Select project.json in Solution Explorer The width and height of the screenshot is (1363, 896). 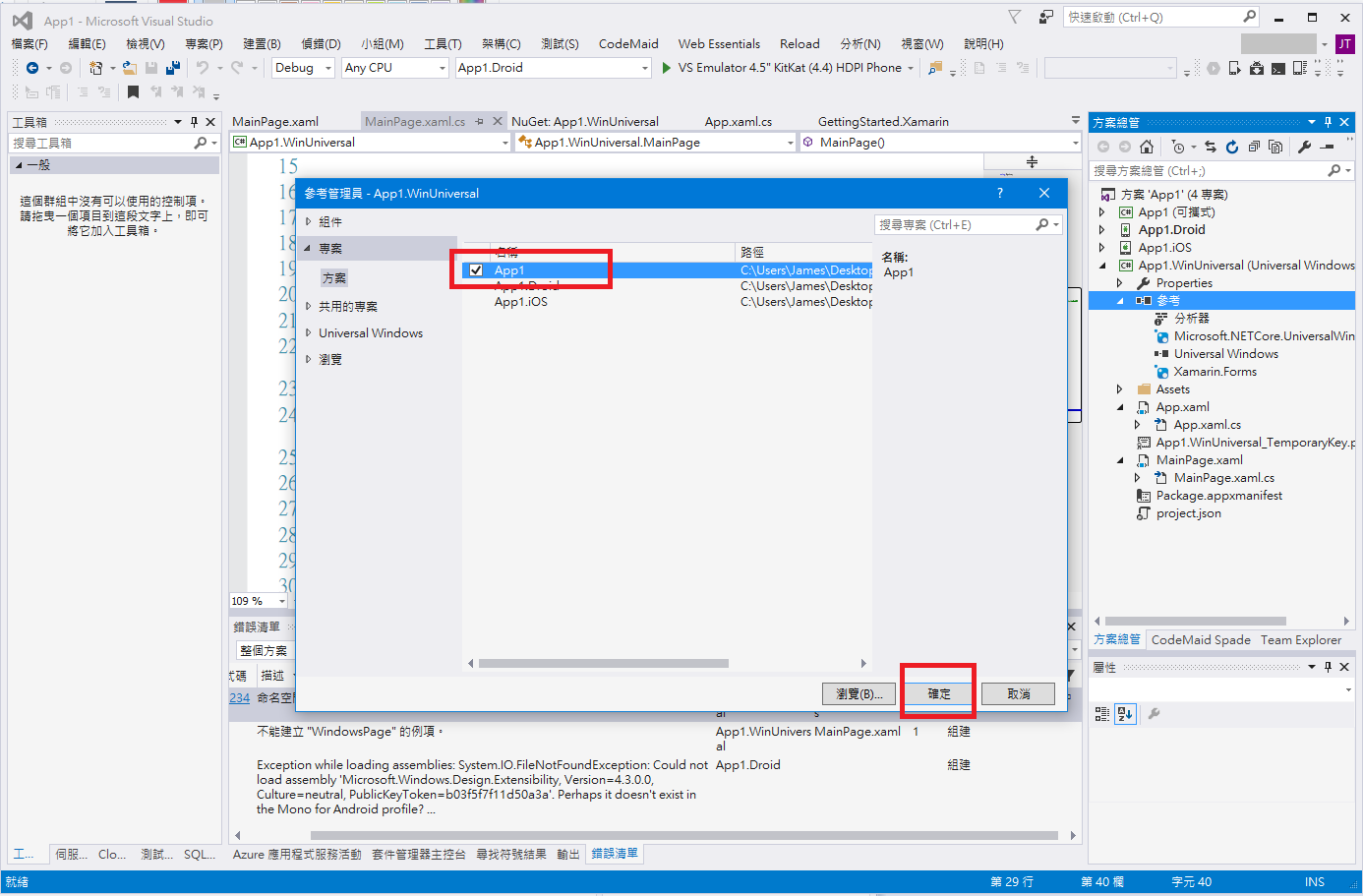[1188, 513]
